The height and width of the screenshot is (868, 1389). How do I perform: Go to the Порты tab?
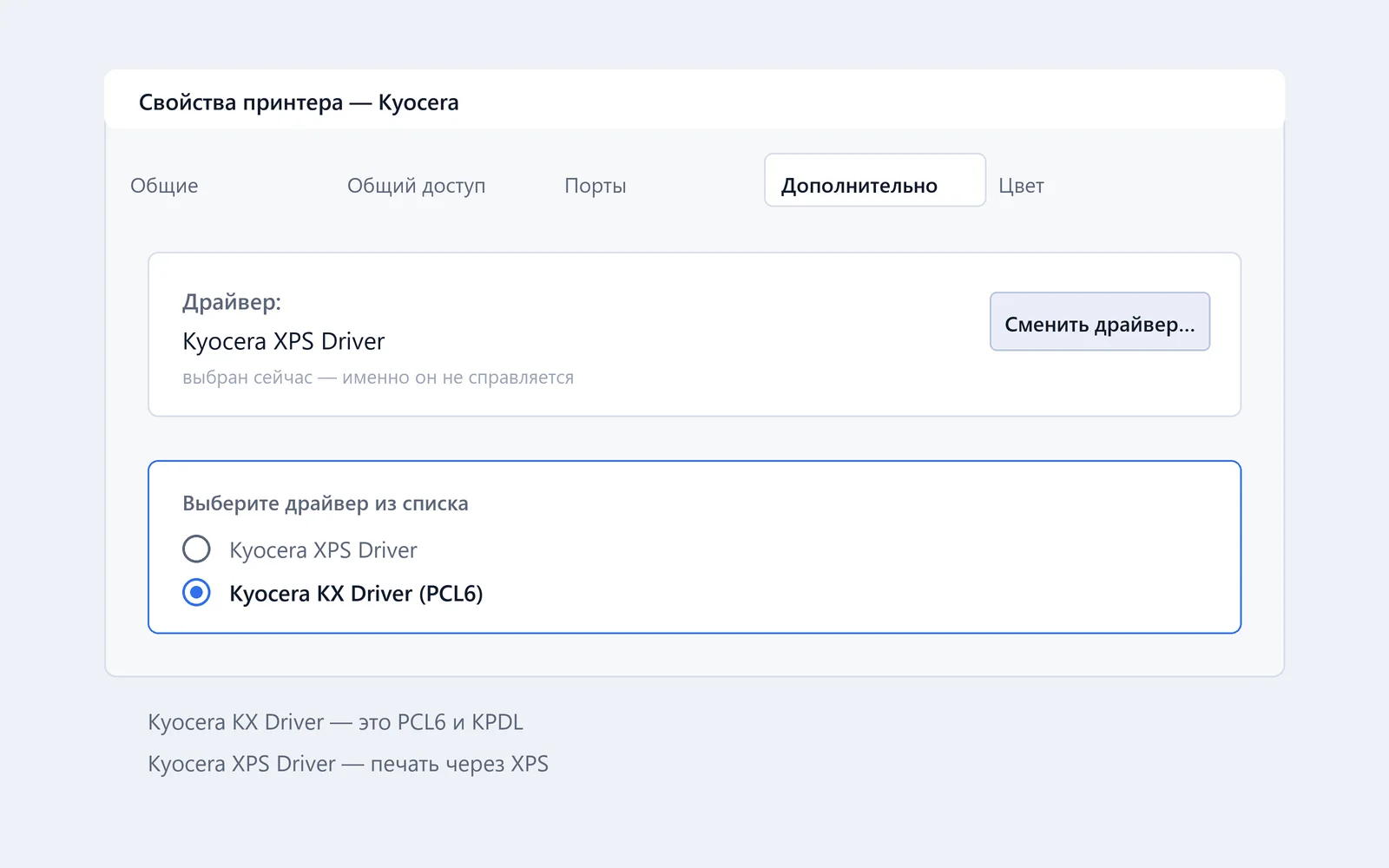pyautogui.click(x=596, y=186)
